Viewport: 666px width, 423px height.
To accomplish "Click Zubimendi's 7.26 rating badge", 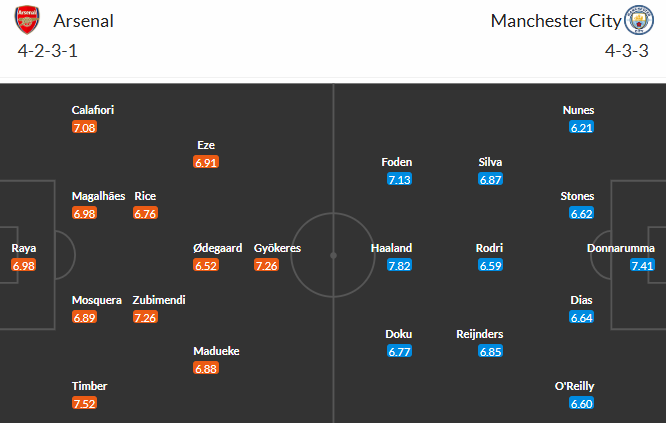I will pos(147,317).
